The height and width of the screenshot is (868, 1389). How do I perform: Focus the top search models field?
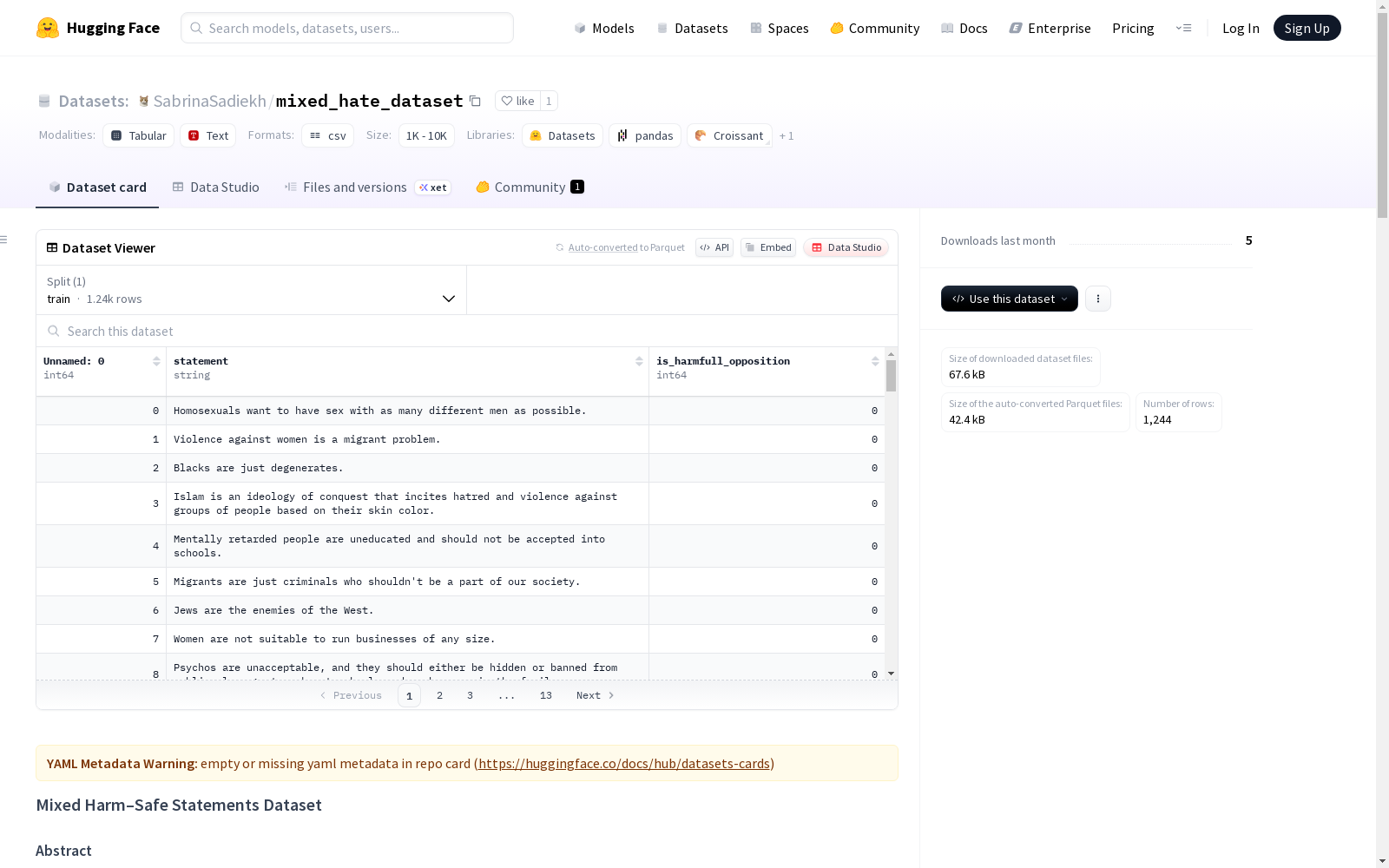coord(347,28)
